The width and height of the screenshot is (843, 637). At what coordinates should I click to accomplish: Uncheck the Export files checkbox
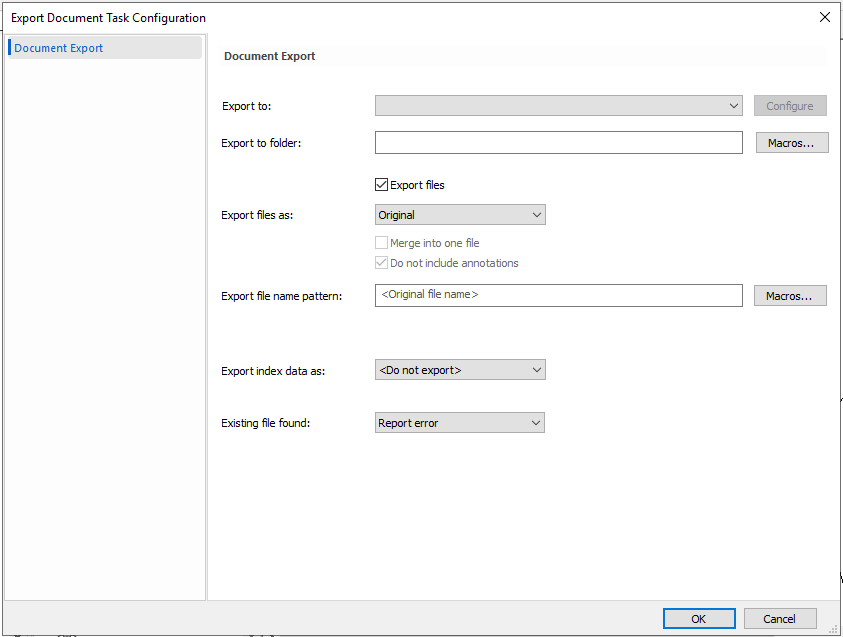[381, 185]
